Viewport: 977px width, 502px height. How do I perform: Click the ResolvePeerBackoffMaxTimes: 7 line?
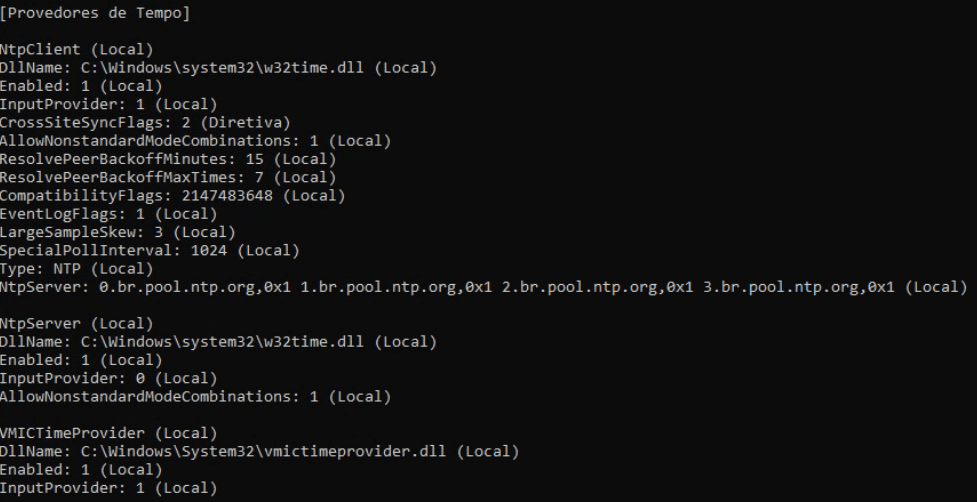168,177
